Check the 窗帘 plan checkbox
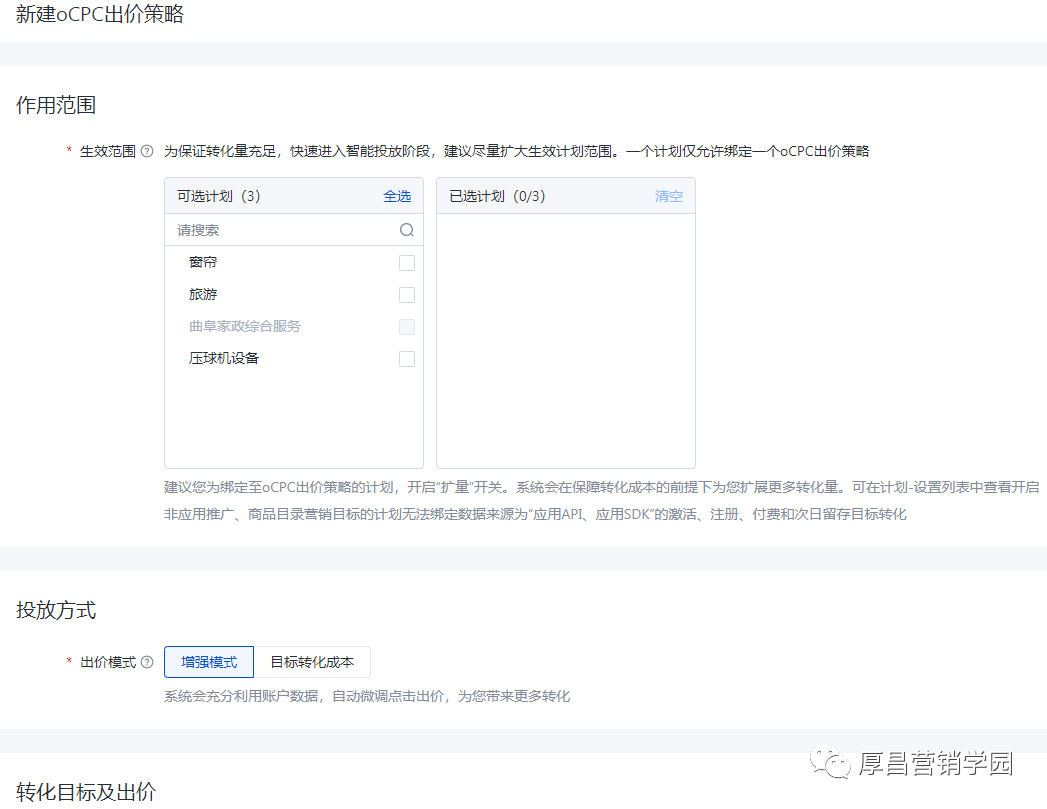Image resolution: width=1047 pixels, height=809 pixels. (x=406, y=262)
